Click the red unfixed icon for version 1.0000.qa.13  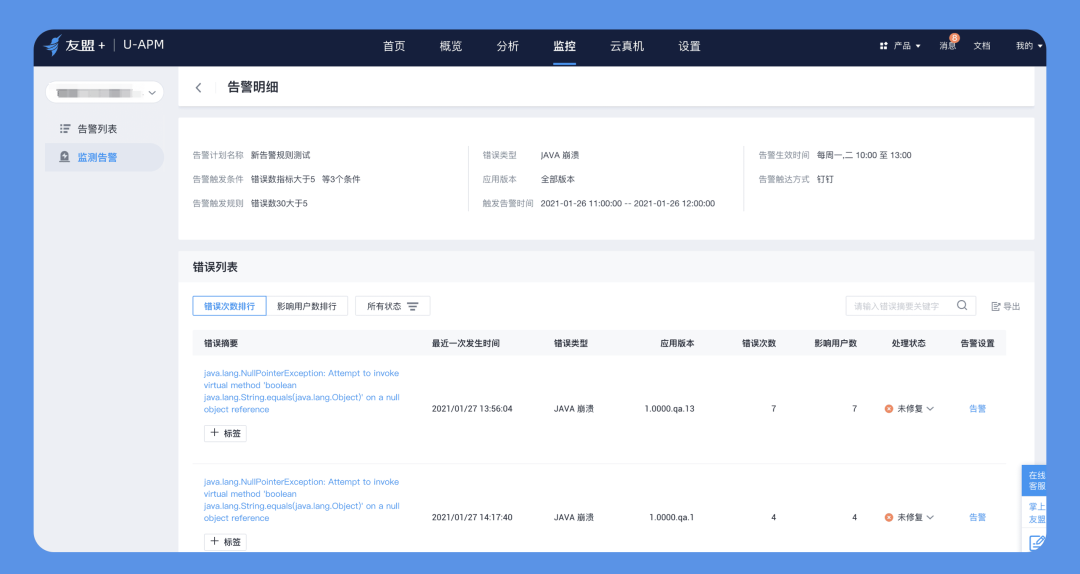point(889,409)
